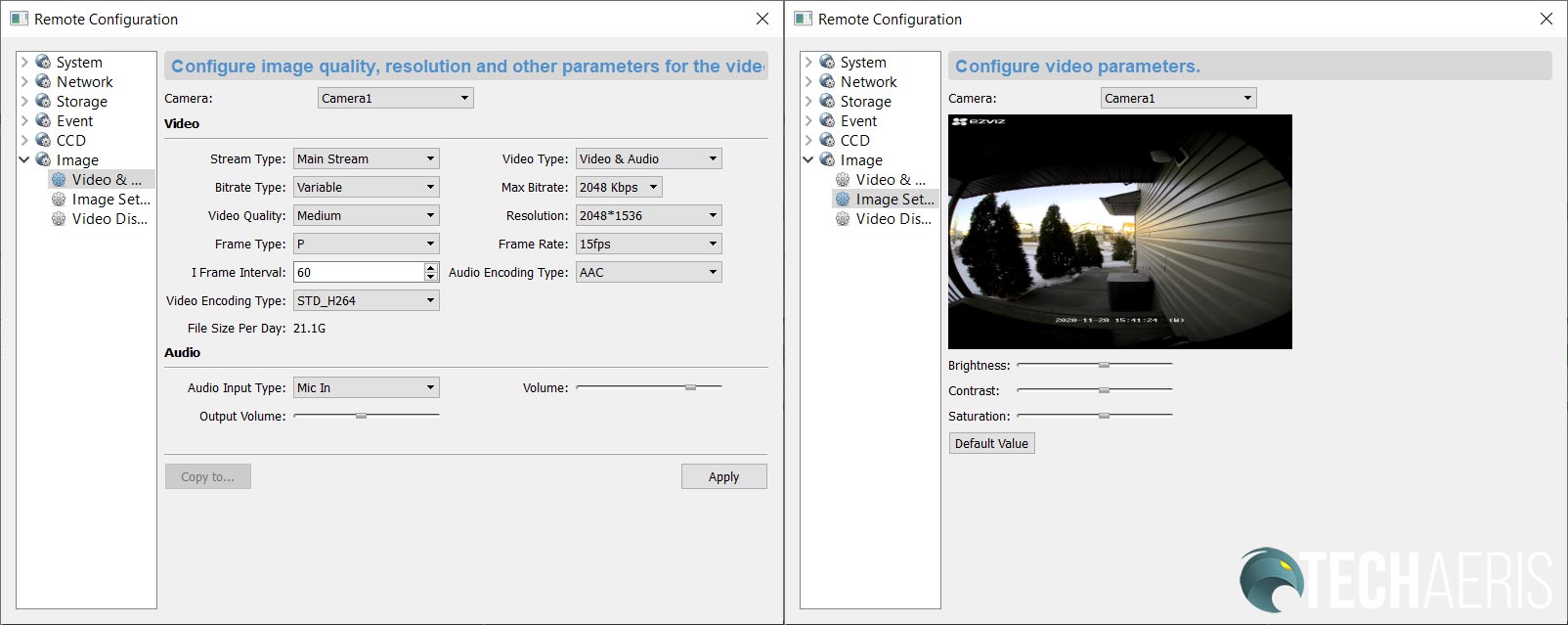Click the Storage globe icon in left window
Screen dimensions: 1568x625
pyautogui.click(x=43, y=101)
